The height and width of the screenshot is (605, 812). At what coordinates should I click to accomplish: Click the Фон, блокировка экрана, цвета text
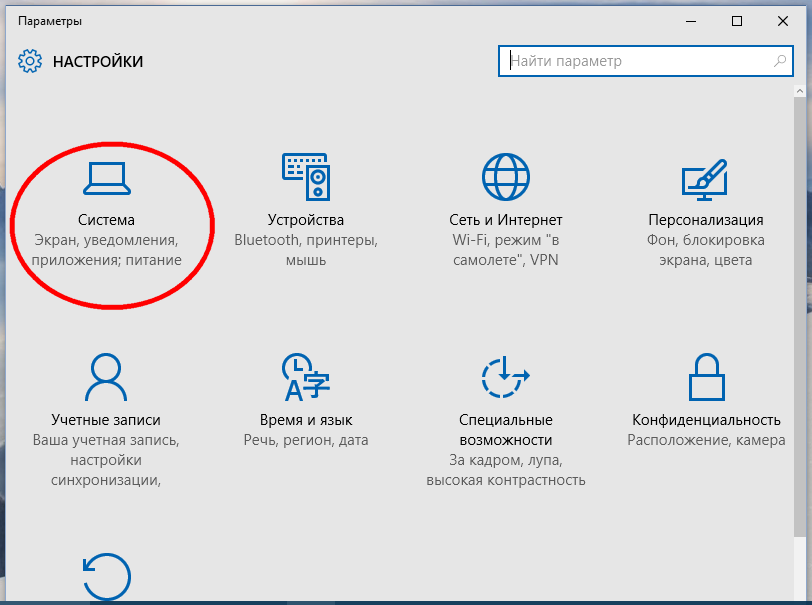[705, 250]
